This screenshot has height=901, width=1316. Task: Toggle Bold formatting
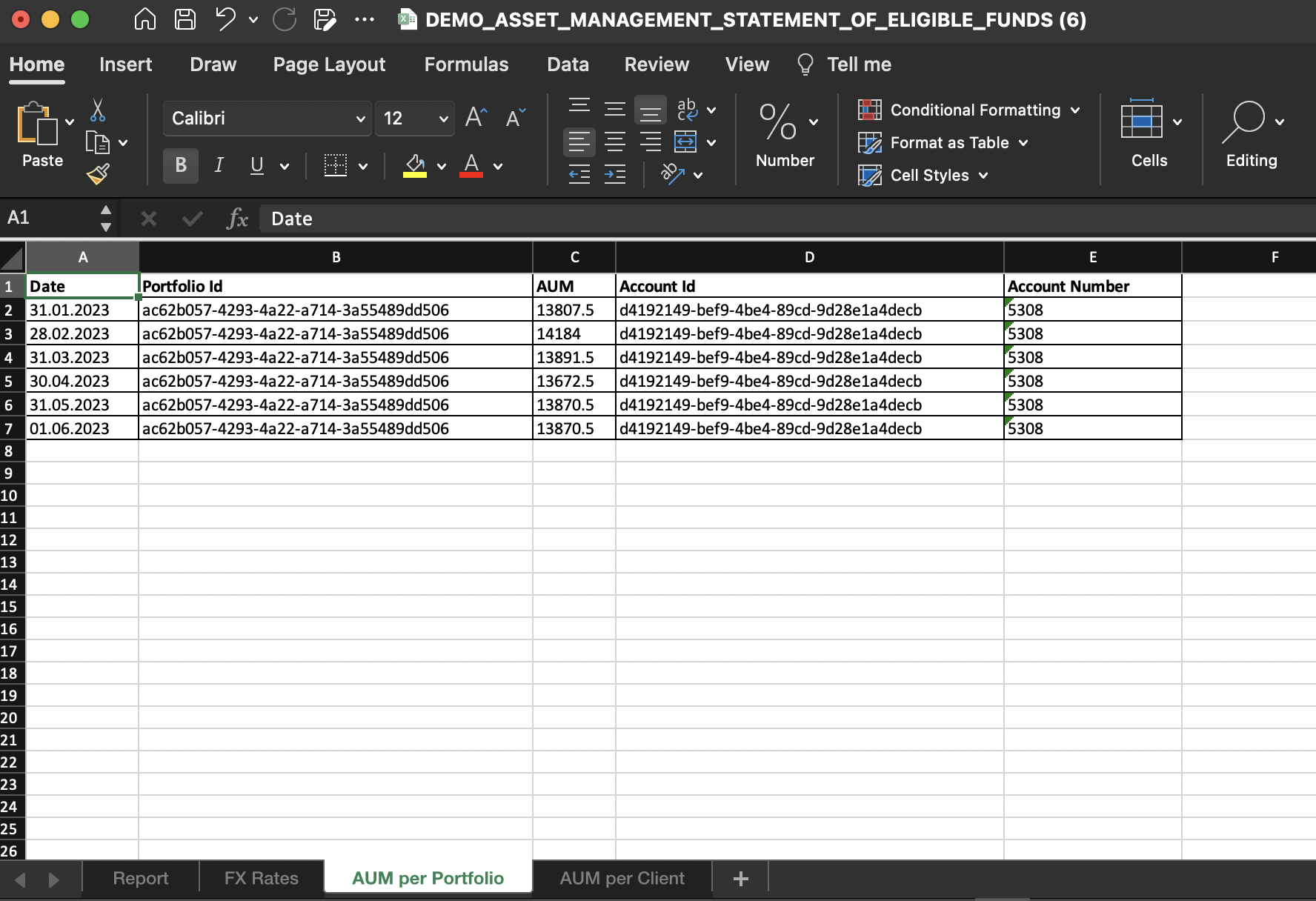click(x=181, y=165)
